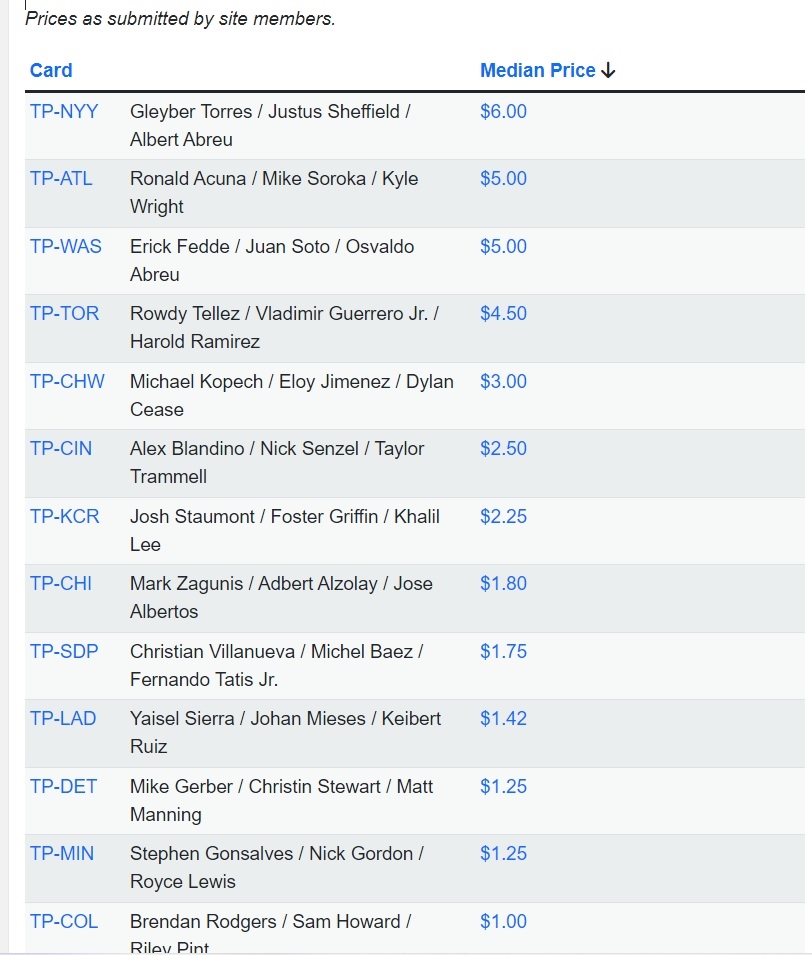Open the TP-TOR card link
The image size is (812, 955).
pos(65,314)
